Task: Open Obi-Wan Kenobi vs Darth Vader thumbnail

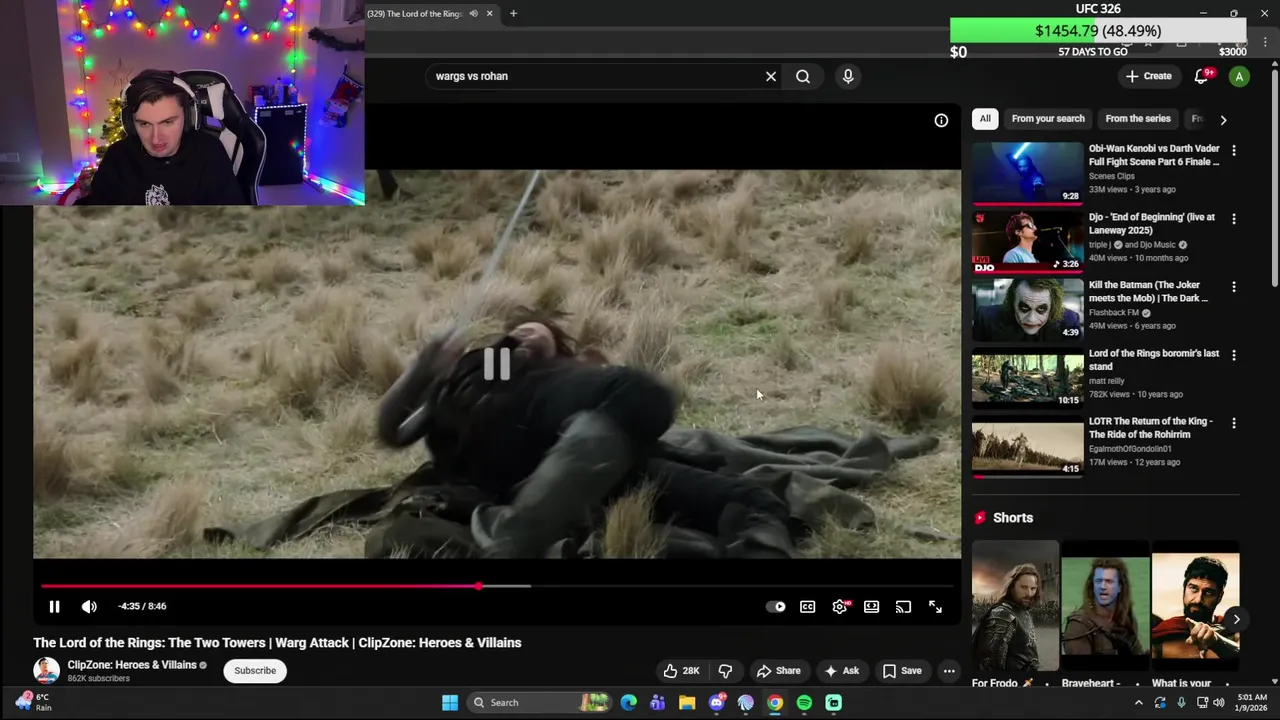Action: tap(1028, 173)
